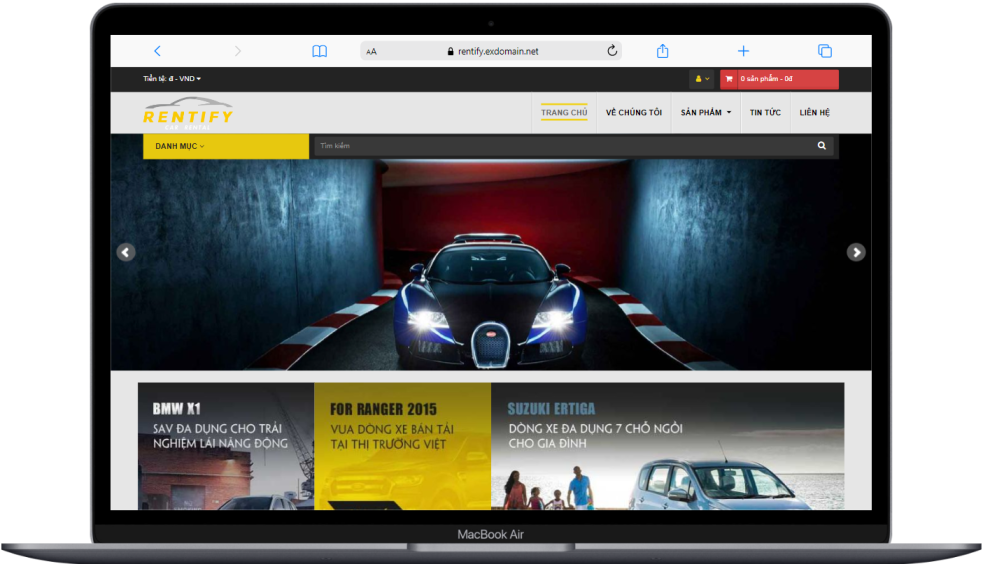This screenshot has width=983, height=564.
Task: Open the BMW X1 banner
Action: coord(226,446)
